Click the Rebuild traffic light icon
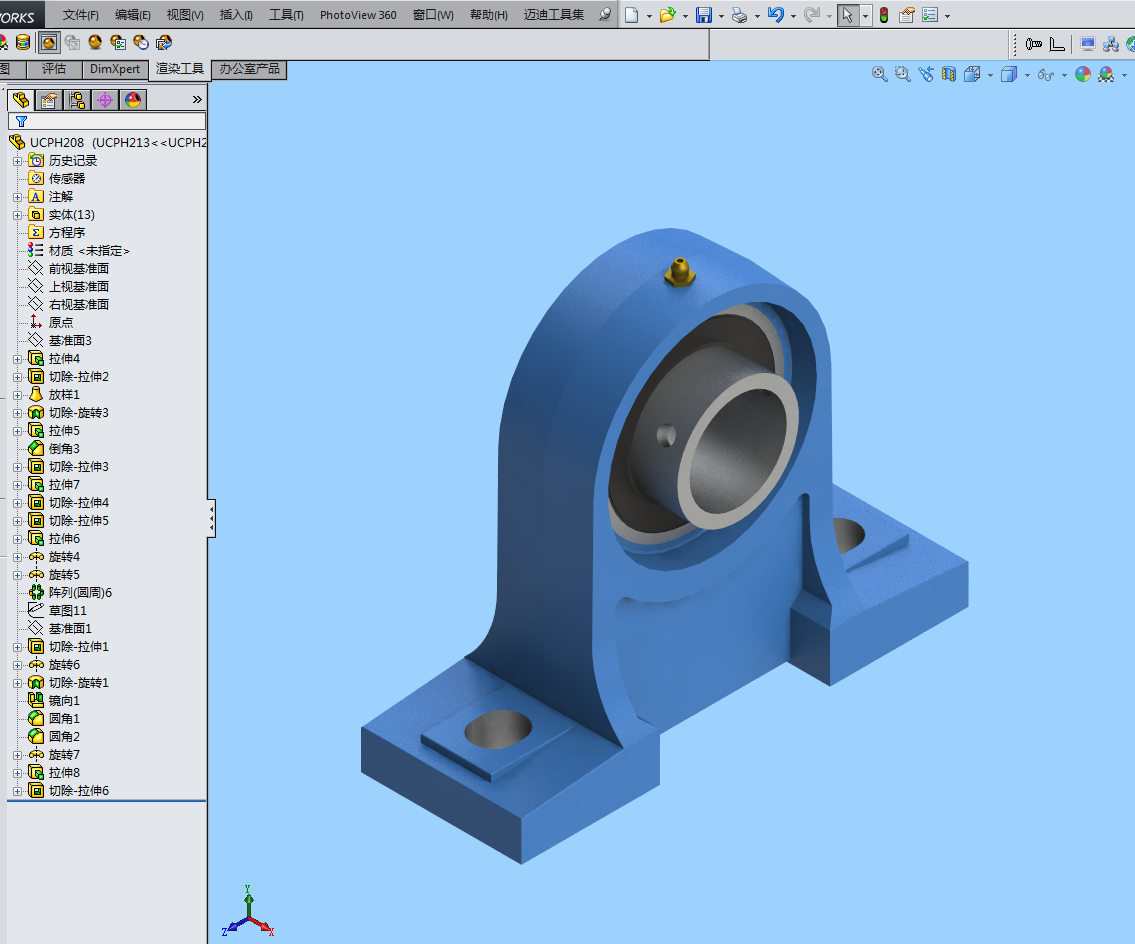 pyautogui.click(x=884, y=15)
